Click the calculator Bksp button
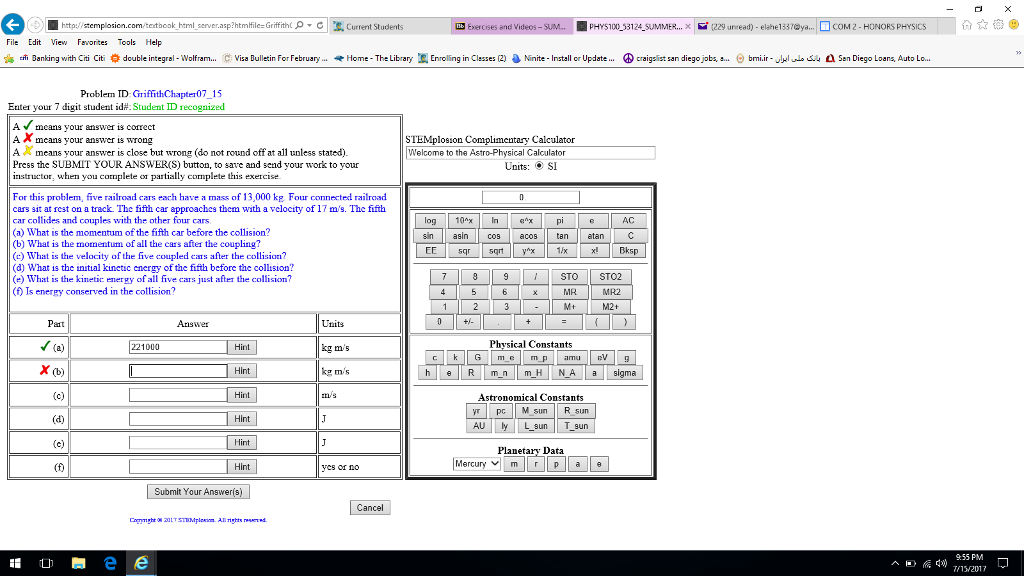 pyautogui.click(x=628, y=251)
